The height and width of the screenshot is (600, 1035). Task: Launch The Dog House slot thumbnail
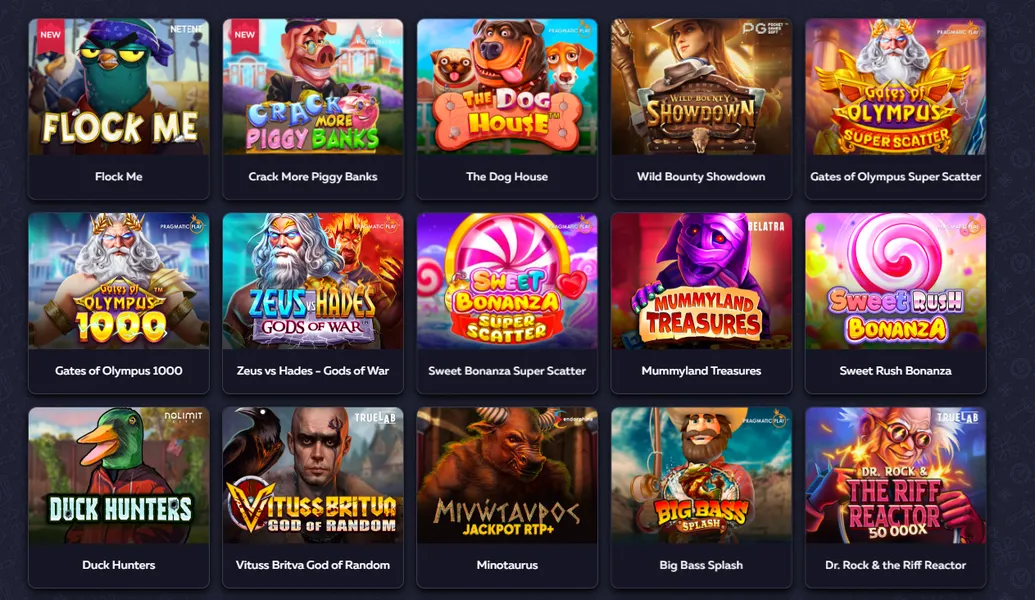507,86
